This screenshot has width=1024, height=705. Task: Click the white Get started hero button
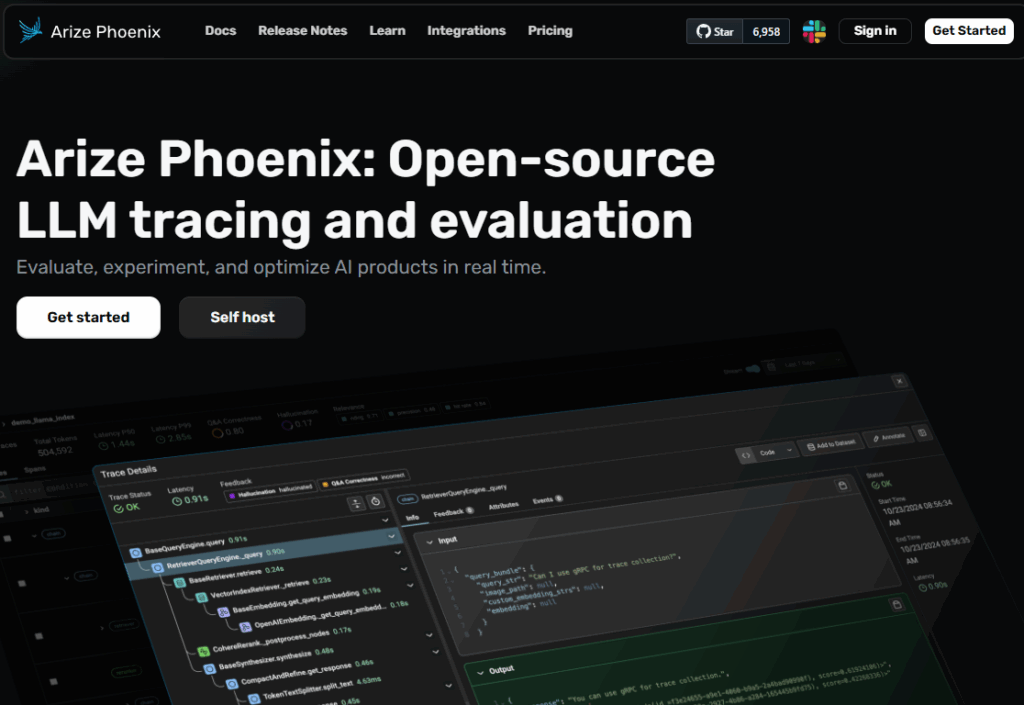click(x=88, y=317)
